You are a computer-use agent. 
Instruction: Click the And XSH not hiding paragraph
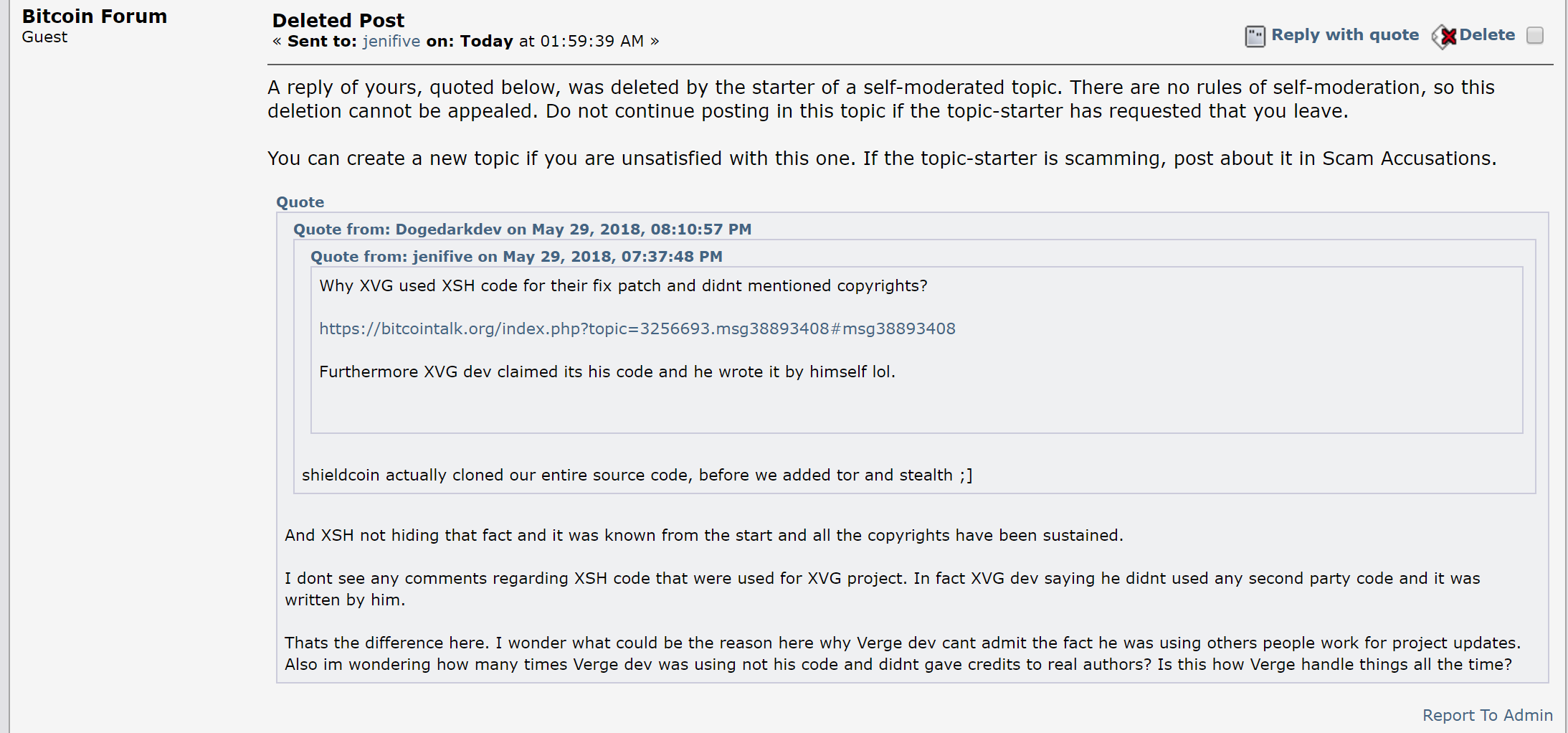tap(704, 535)
